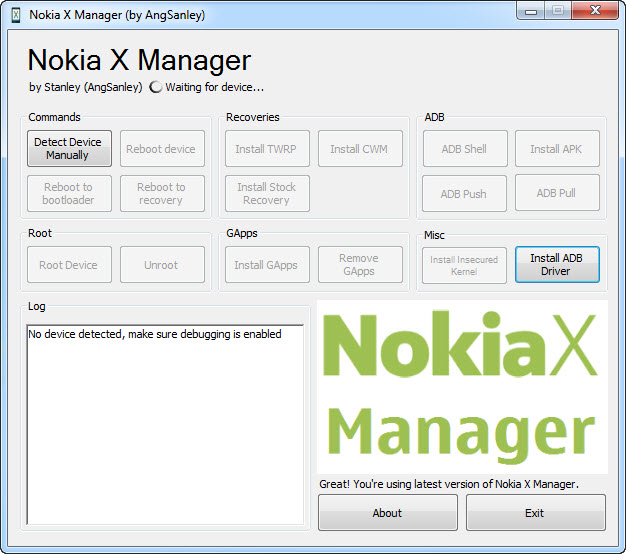Select the ADB Pull button
The image size is (626, 554).
pyautogui.click(x=557, y=192)
